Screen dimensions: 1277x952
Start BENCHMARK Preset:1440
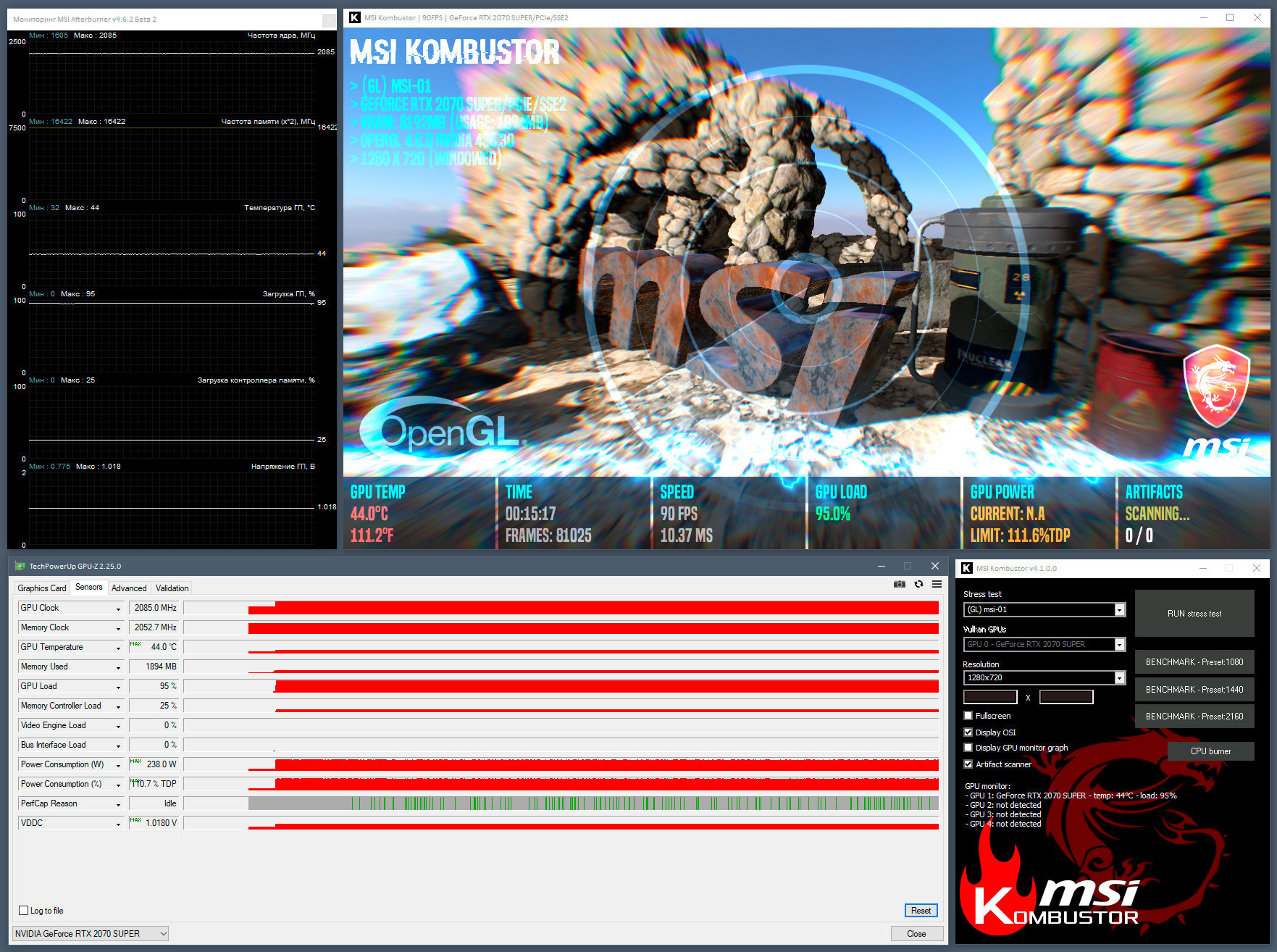[x=1194, y=690]
